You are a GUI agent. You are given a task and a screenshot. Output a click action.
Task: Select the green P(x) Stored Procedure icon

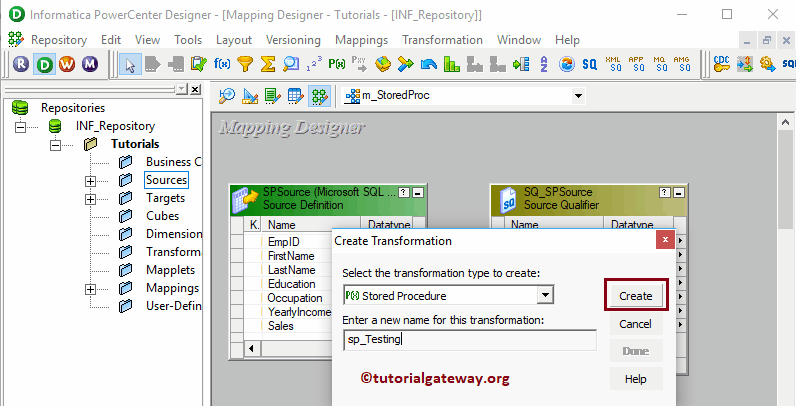click(337, 64)
